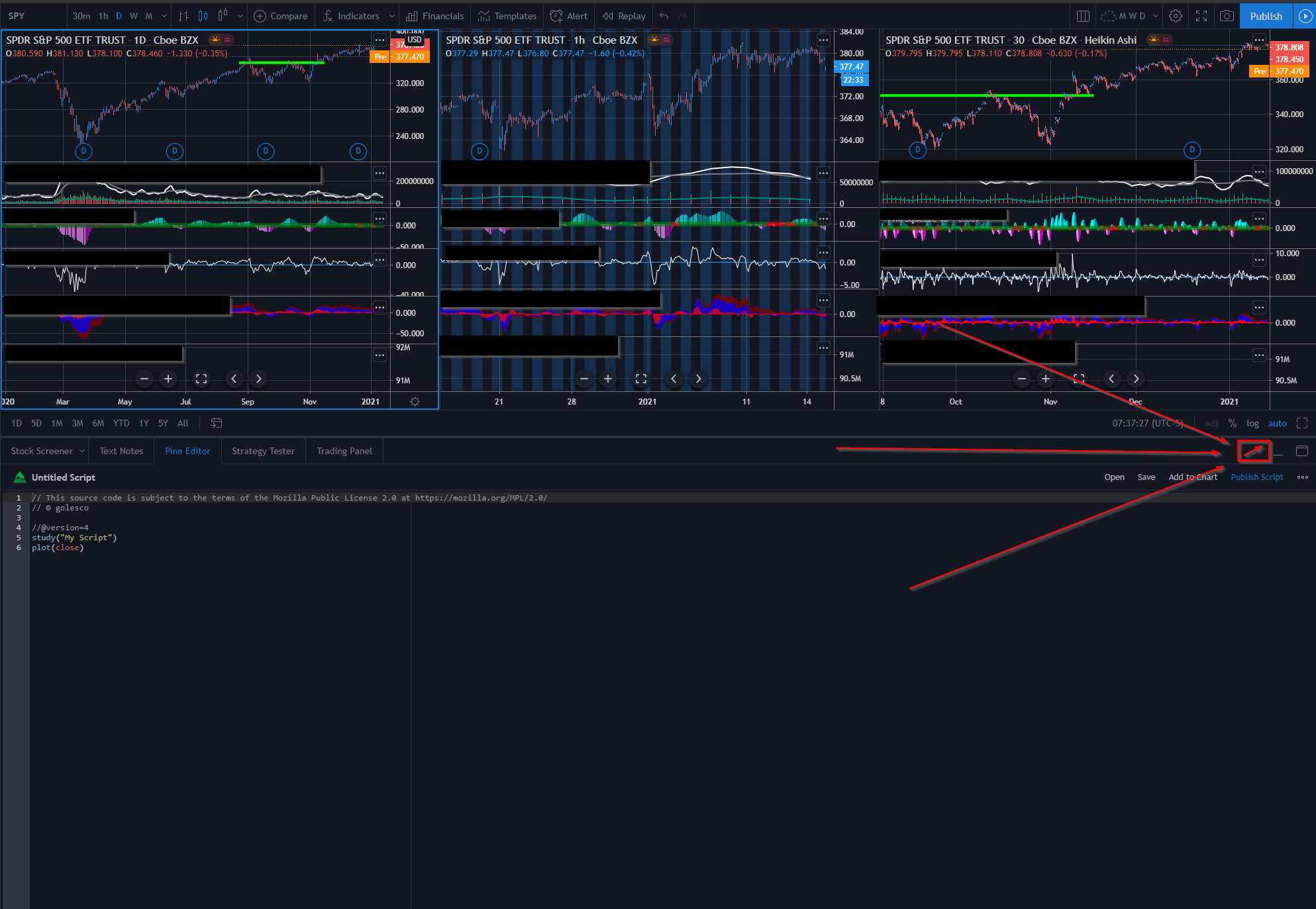Screen dimensions: 1316x909
Task: Toggle log scale mode
Action: pyautogui.click(x=1252, y=423)
